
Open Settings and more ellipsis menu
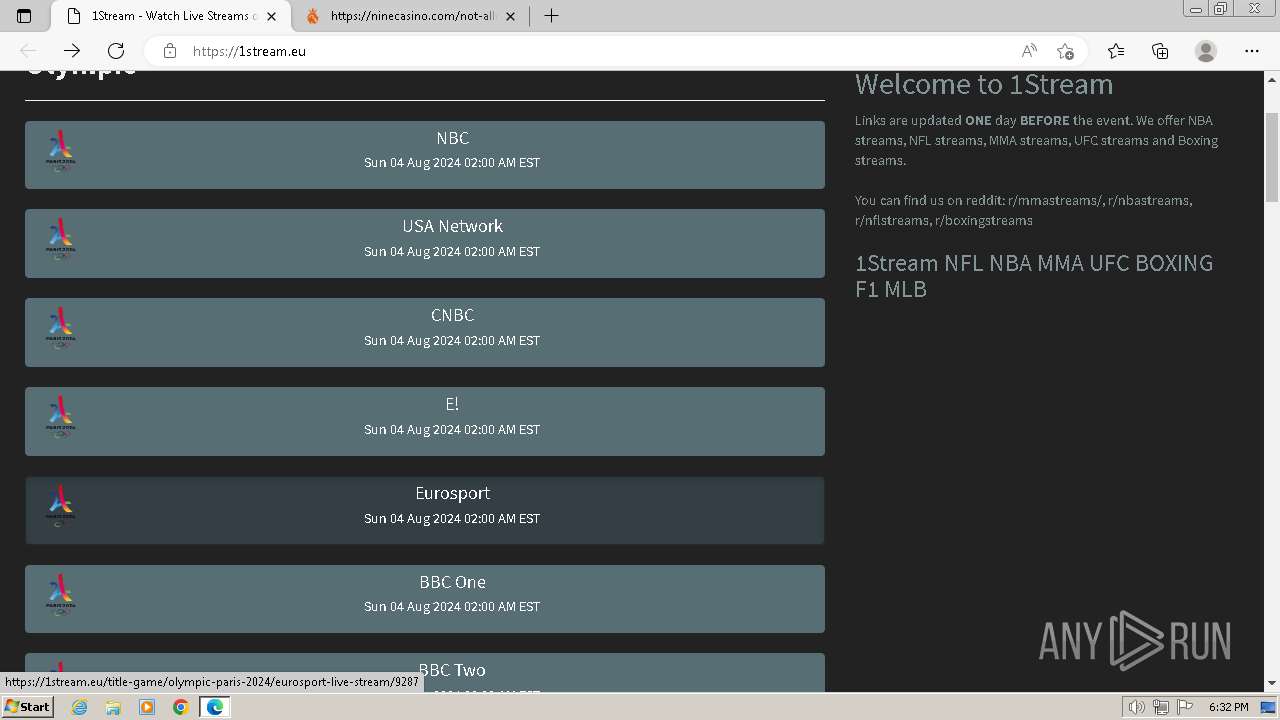(1252, 51)
